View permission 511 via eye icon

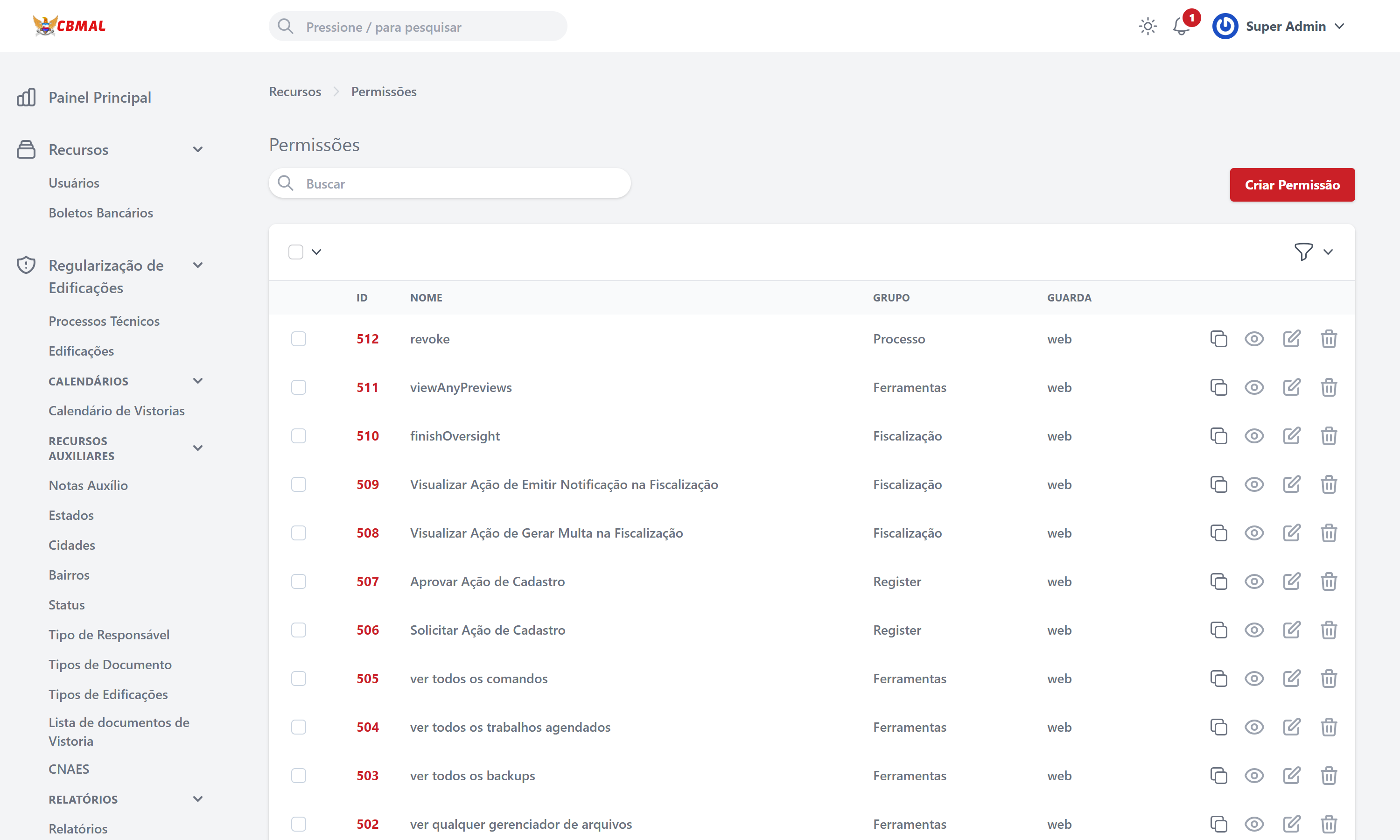1254,387
